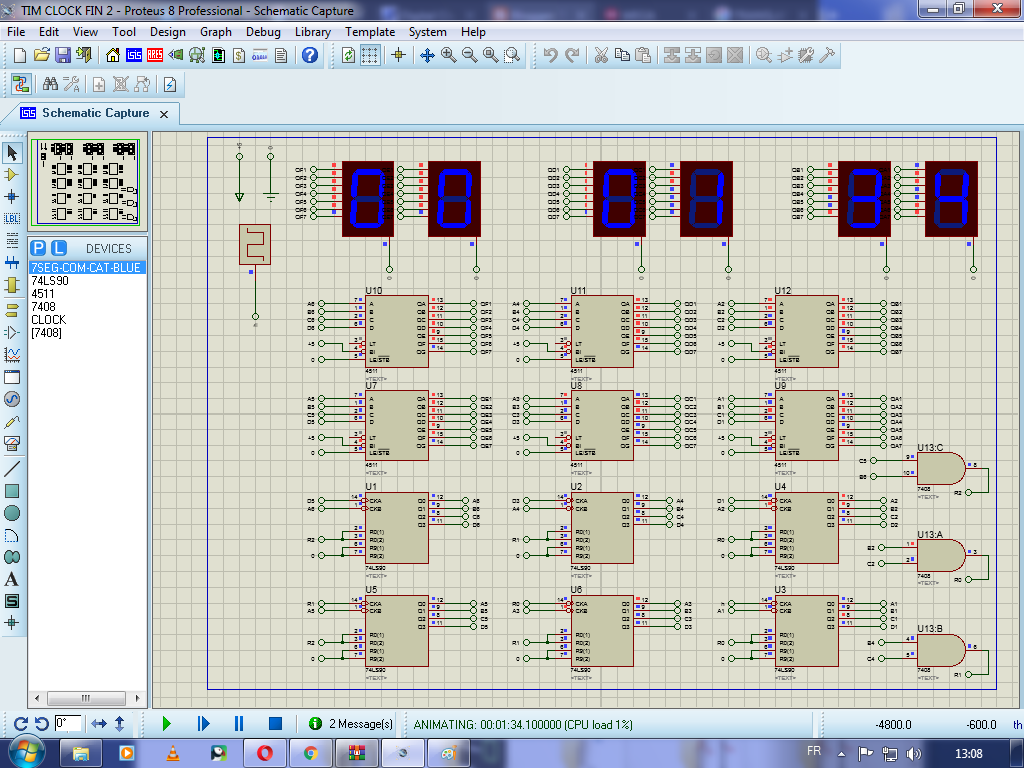Click the Zoom In magnifier icon

448,55
